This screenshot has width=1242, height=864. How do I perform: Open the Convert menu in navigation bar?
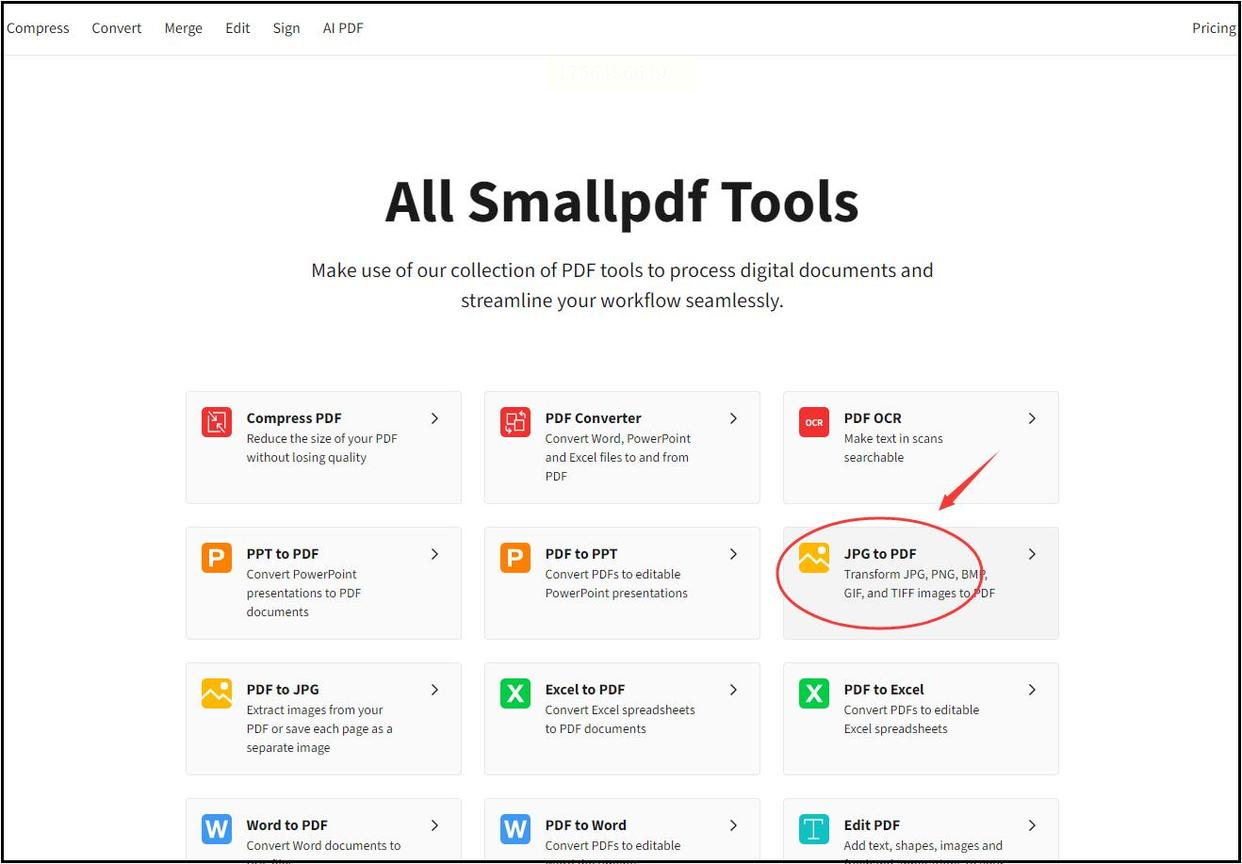(x=117, y=28)
